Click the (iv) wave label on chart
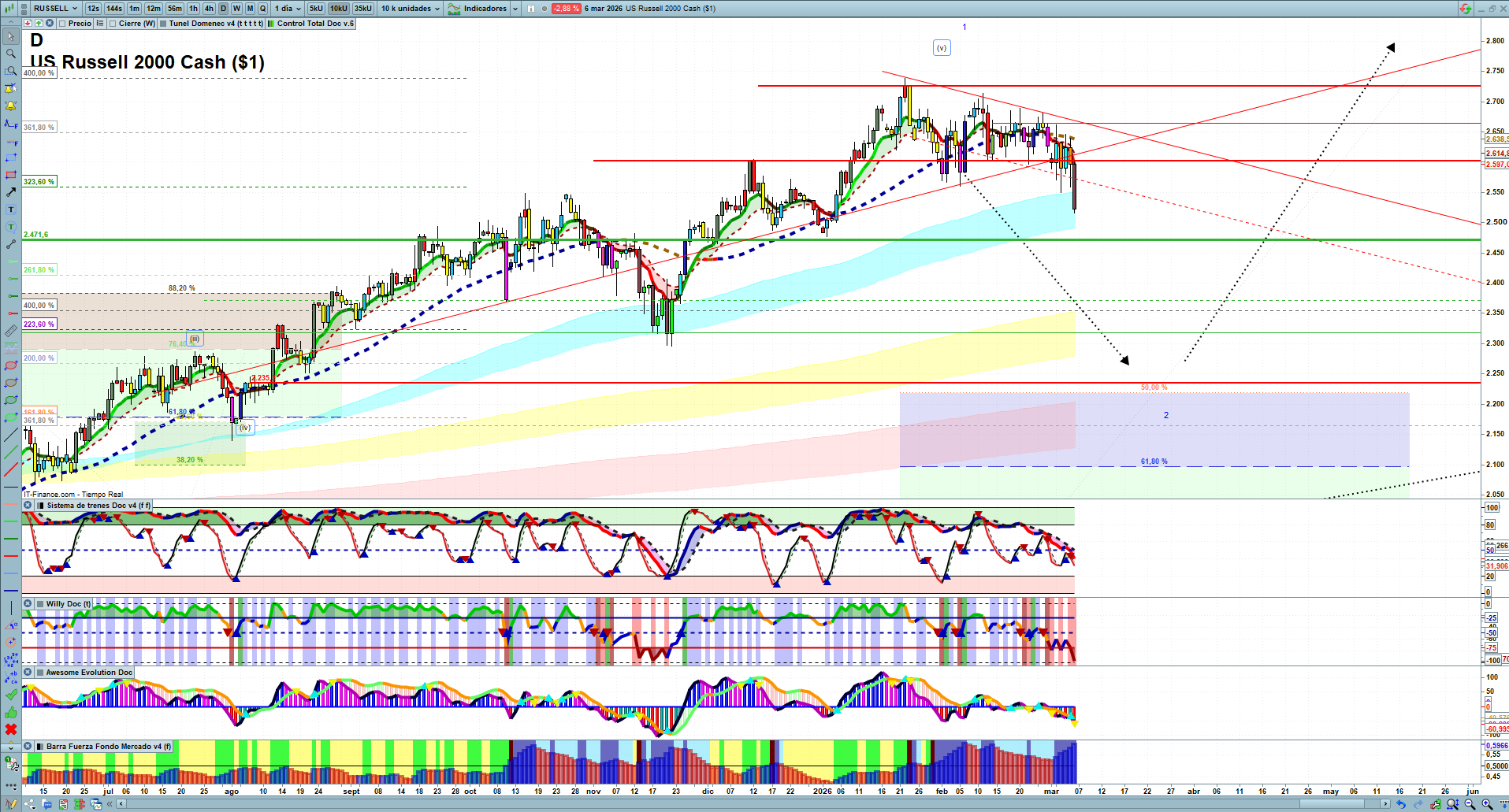1509x812 pixels. [245, 428]
